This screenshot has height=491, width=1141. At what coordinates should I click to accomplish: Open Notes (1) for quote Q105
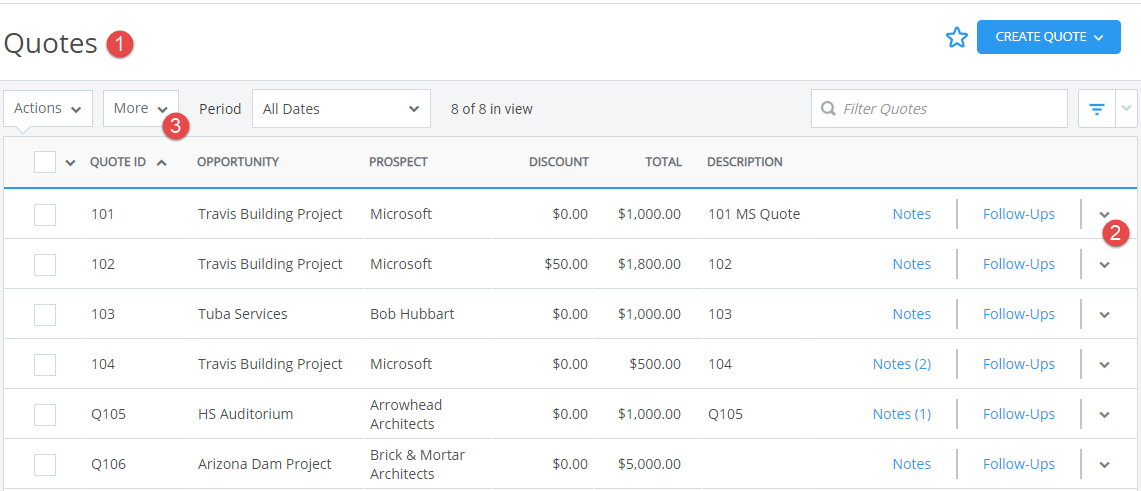902,414
